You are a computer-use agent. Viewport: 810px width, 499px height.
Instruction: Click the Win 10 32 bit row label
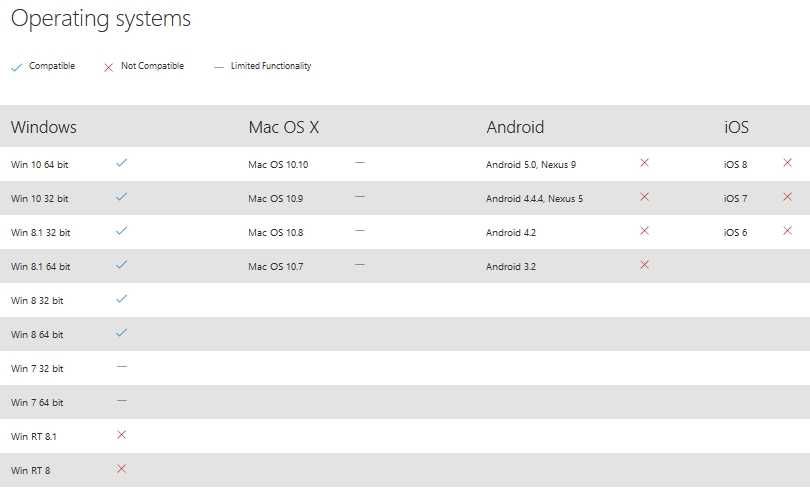[41, 198]
